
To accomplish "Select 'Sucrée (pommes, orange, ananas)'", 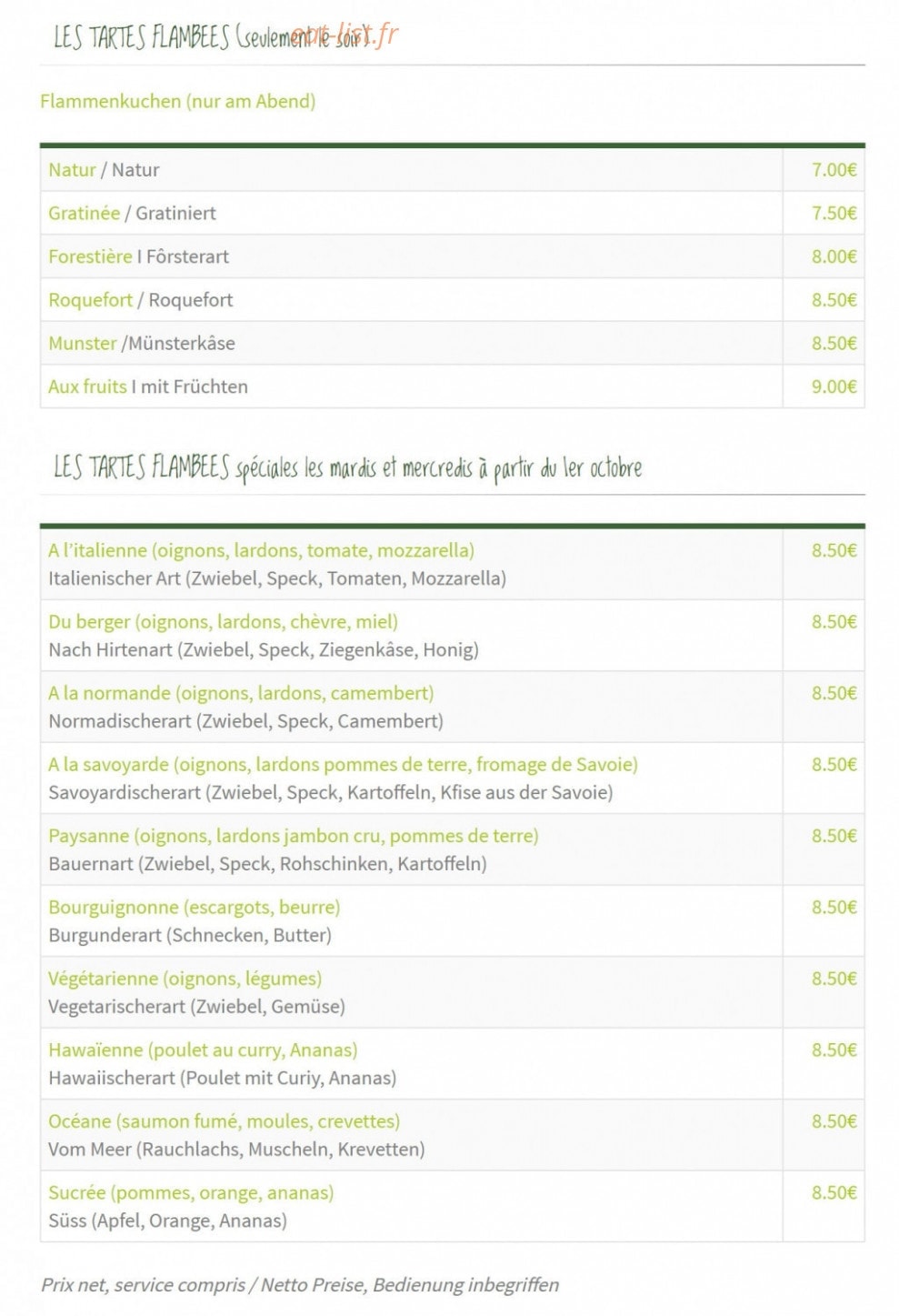I will (191, 1193).
